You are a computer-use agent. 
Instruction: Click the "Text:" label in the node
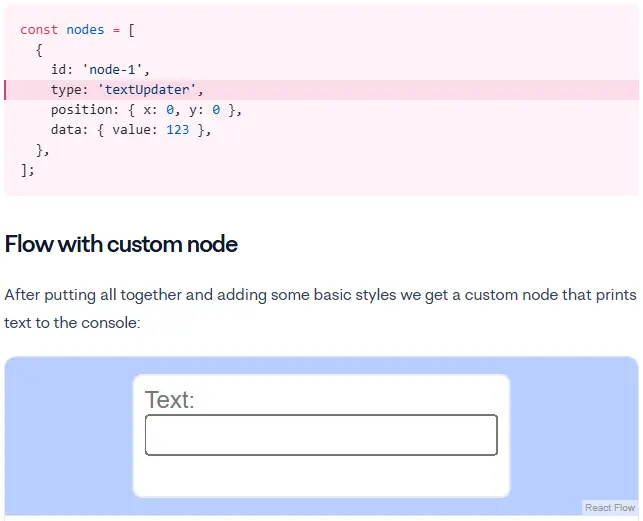(170, 400)
